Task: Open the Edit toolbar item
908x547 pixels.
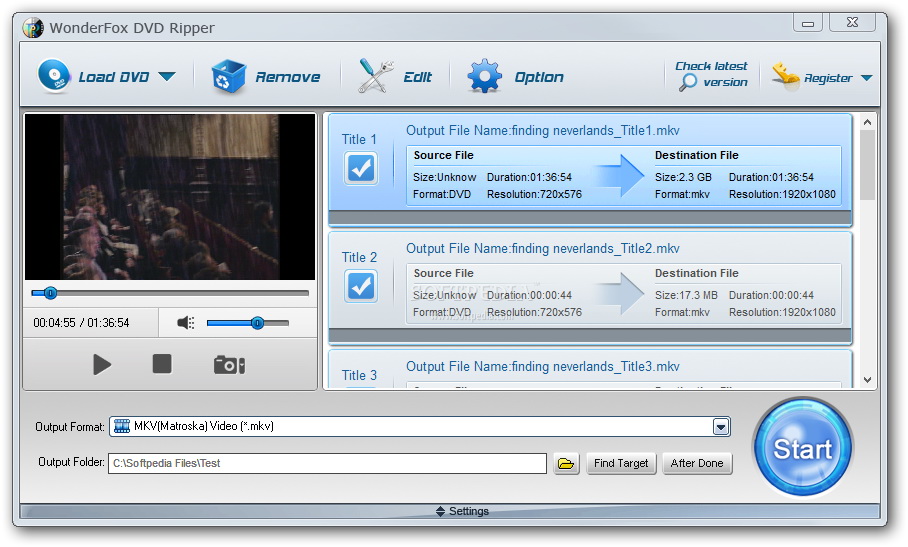Action: pos(418,77)
